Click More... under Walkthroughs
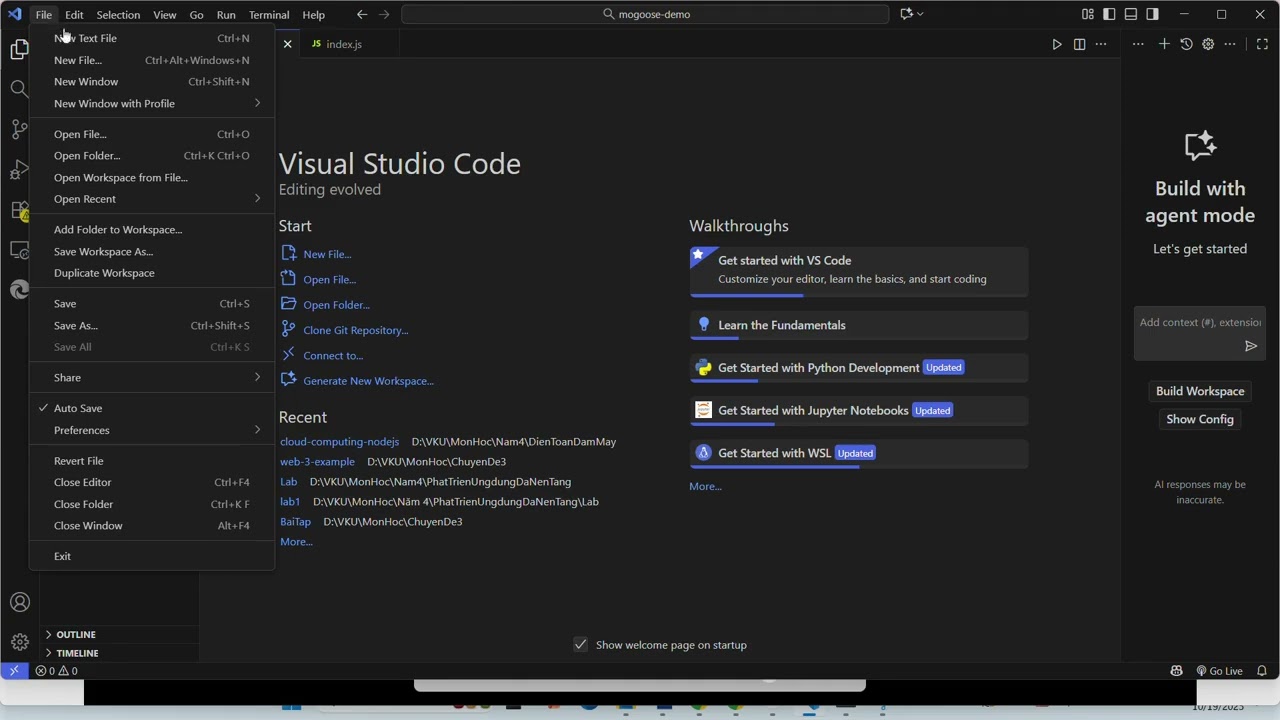The image size is (1280, 720). coord(705,486)
